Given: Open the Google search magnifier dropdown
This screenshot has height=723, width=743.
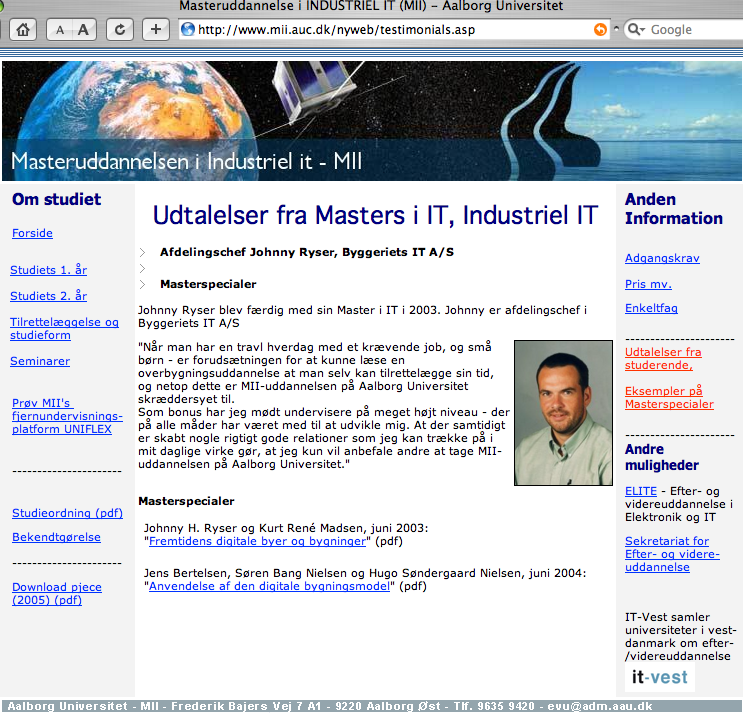Looking at the screenshot, I should [636, 29].
